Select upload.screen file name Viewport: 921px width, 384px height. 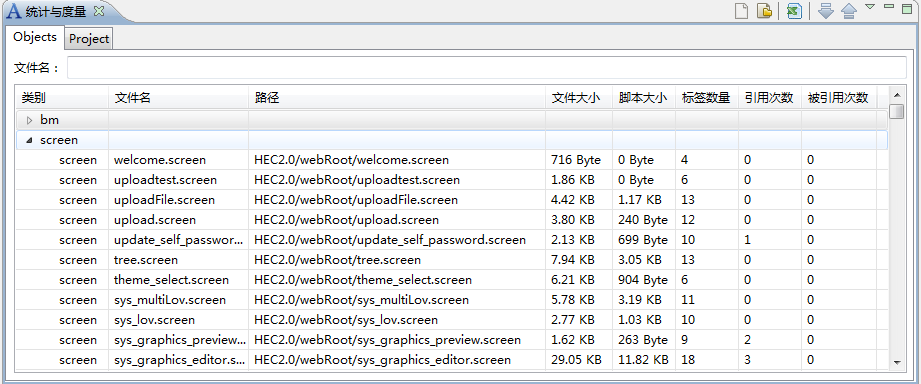154,220
